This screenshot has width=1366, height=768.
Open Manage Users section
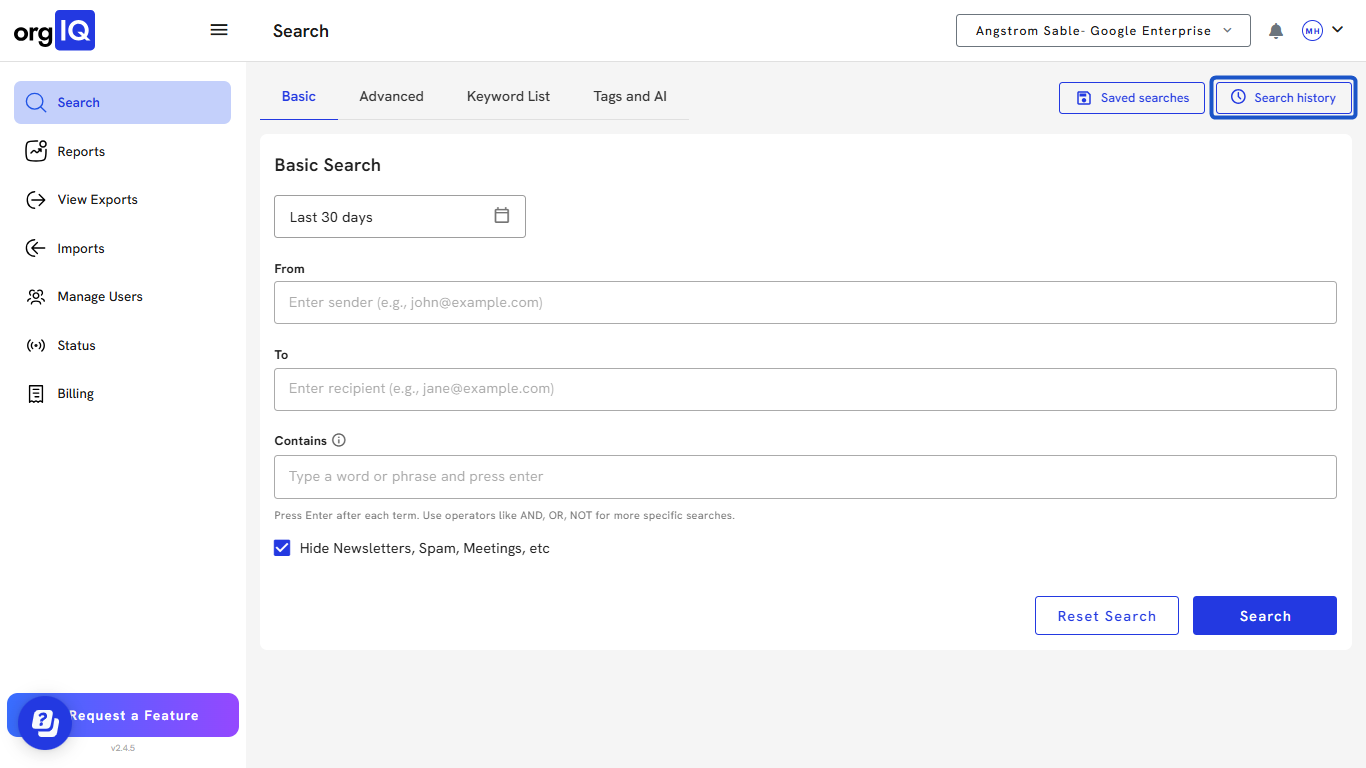click(99, 297)
